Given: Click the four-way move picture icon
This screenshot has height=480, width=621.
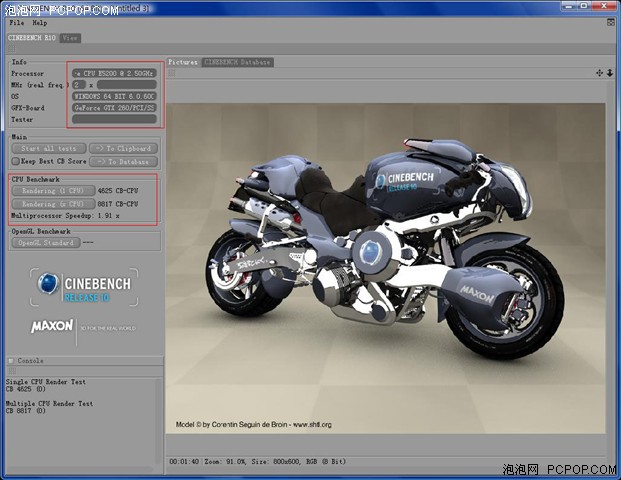Looking at the screenshot, I should tap(599, 73).
